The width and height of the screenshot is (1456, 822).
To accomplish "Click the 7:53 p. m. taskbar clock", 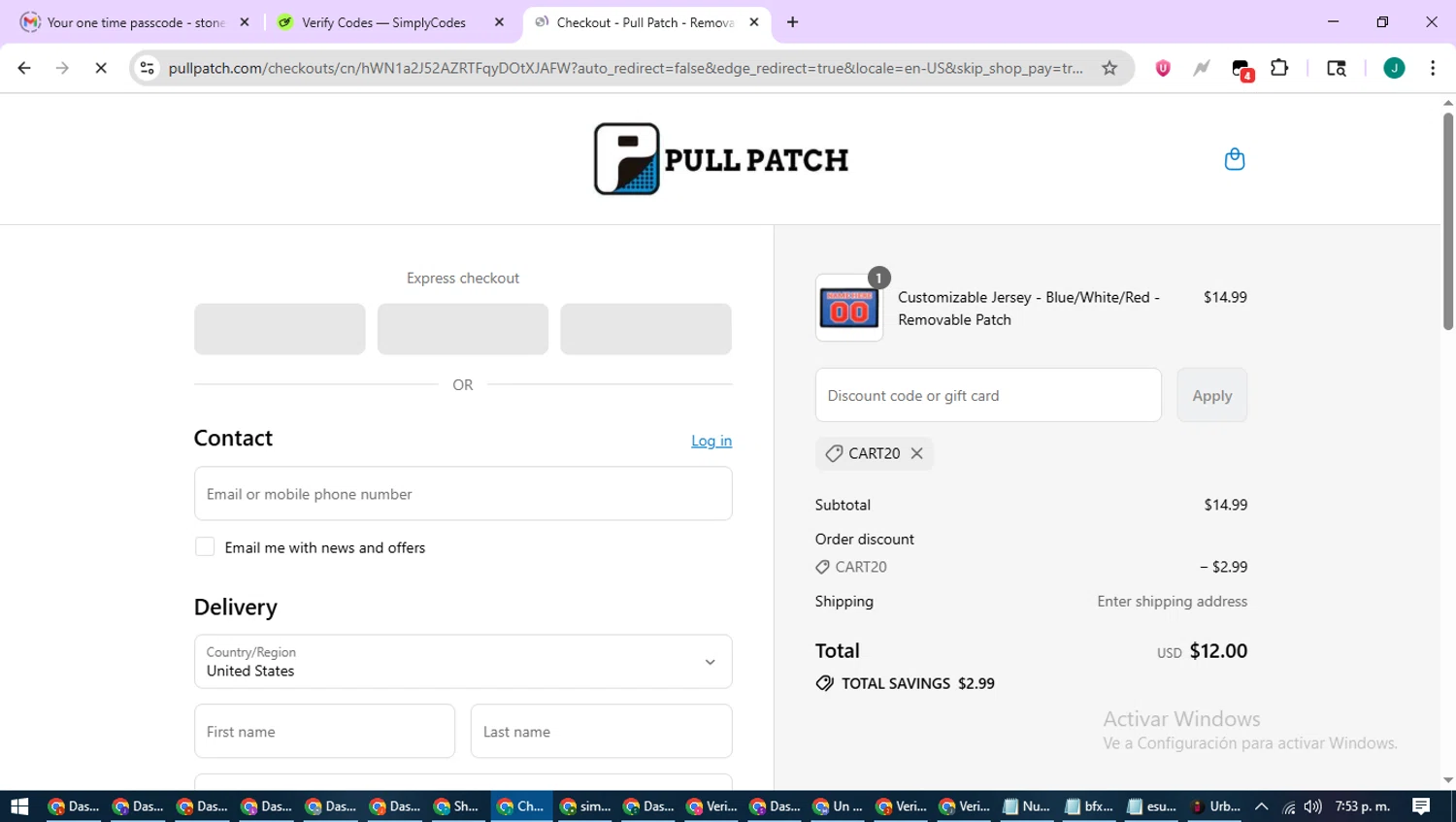I will [1363, 806].
